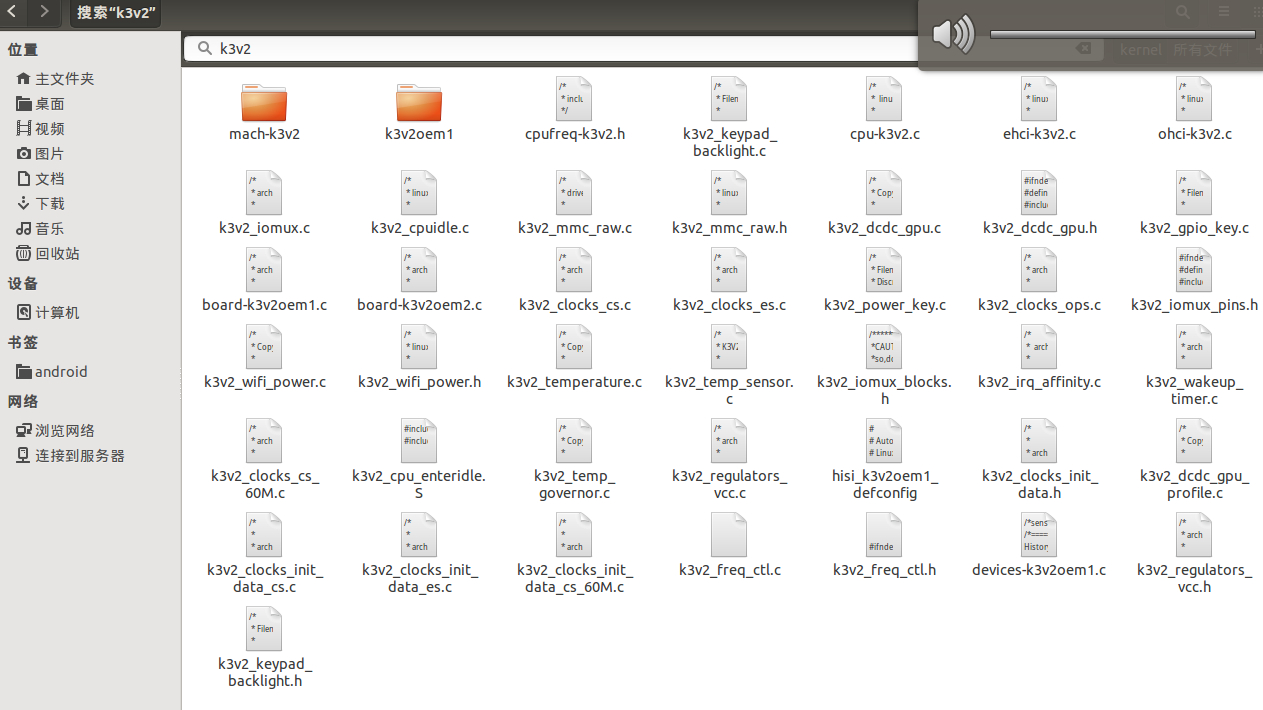Screen dimensions: 1263x710
Task: Select the k3v2_clocks_ops.c file icon
Action: pyautogui.click(x=1039, y=270)
